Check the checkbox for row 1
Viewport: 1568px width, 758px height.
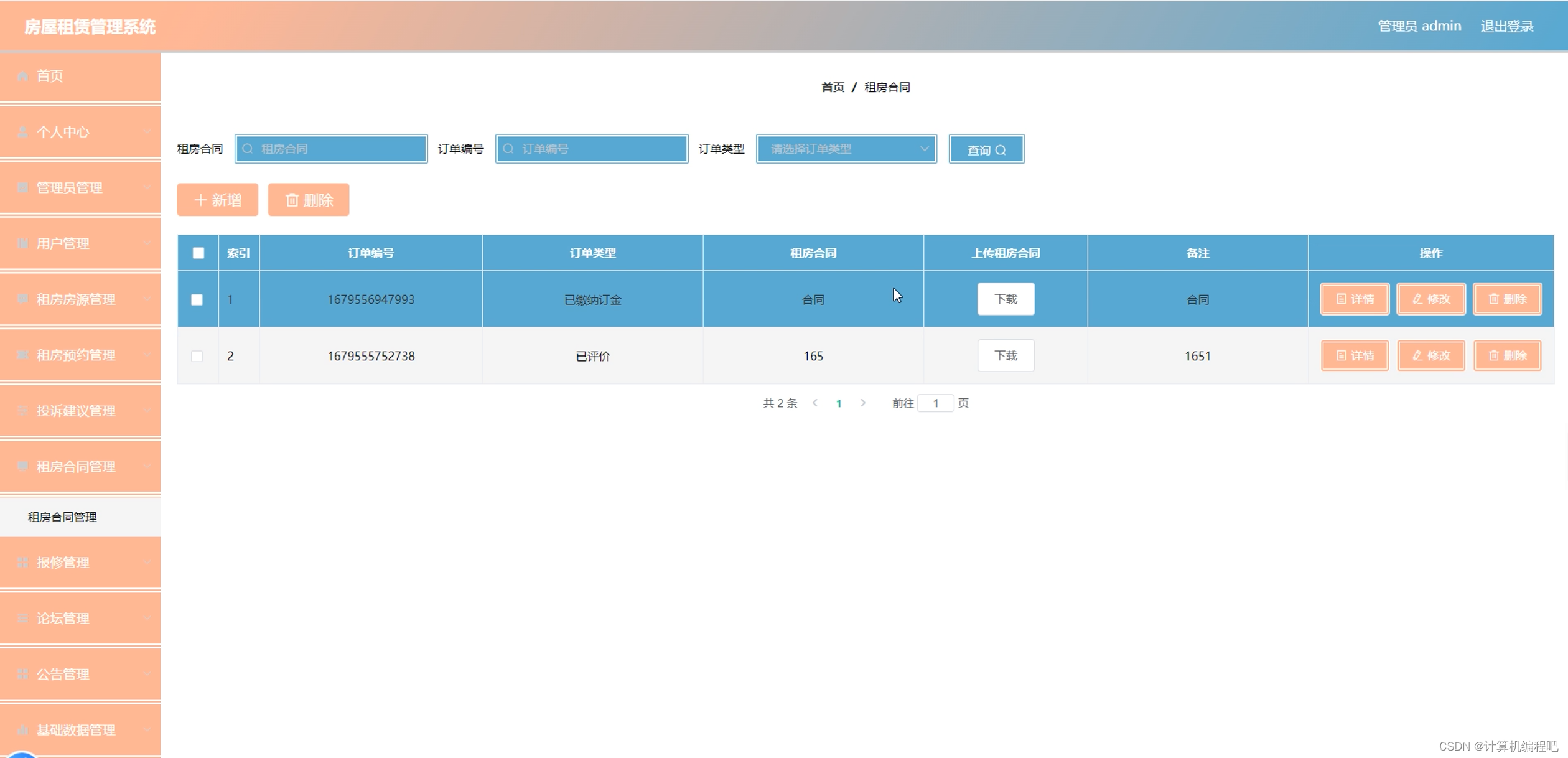tap(197, 299)
